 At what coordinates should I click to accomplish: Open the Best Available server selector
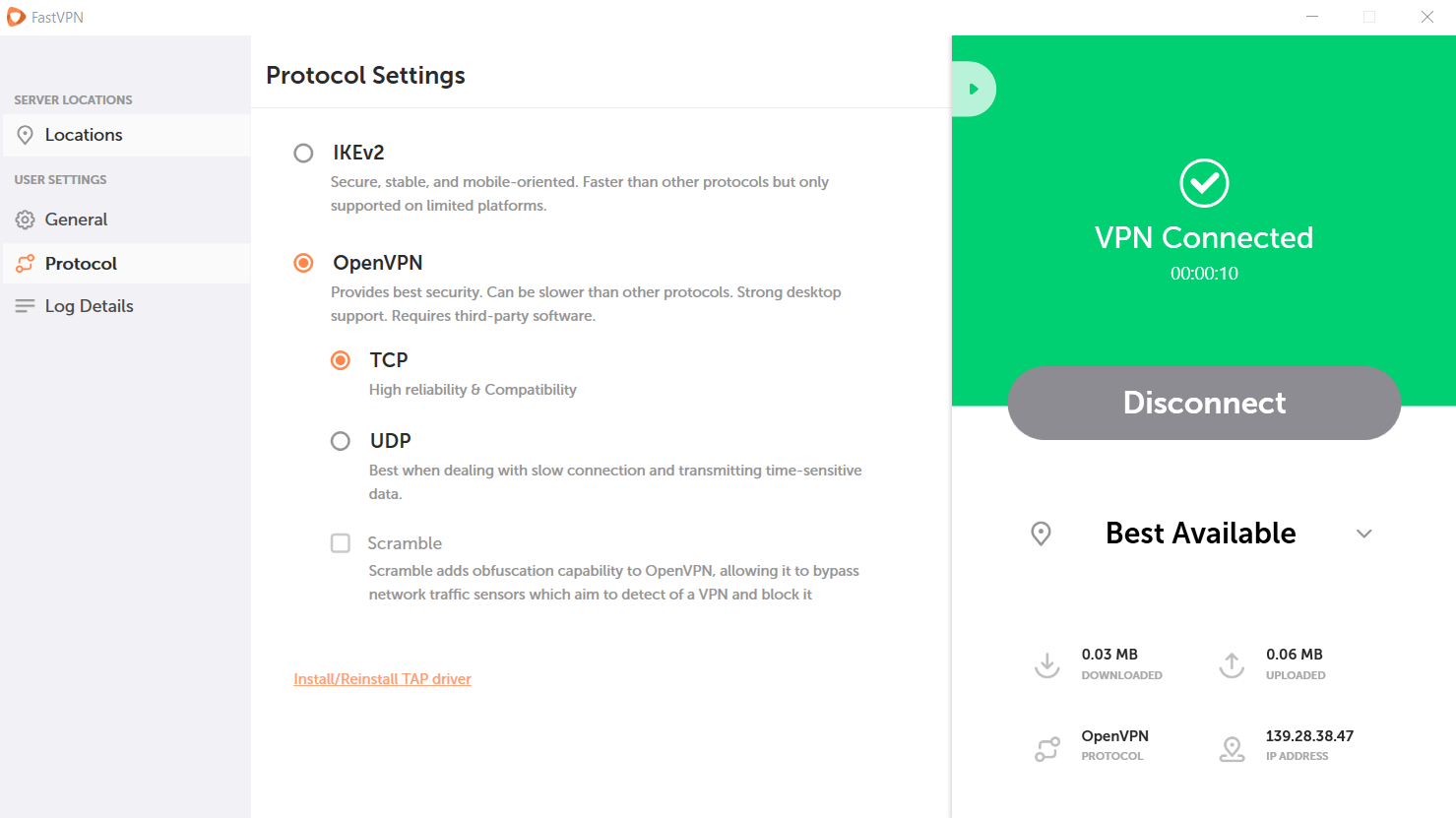pyautogui.click(x=1201, y=534)
